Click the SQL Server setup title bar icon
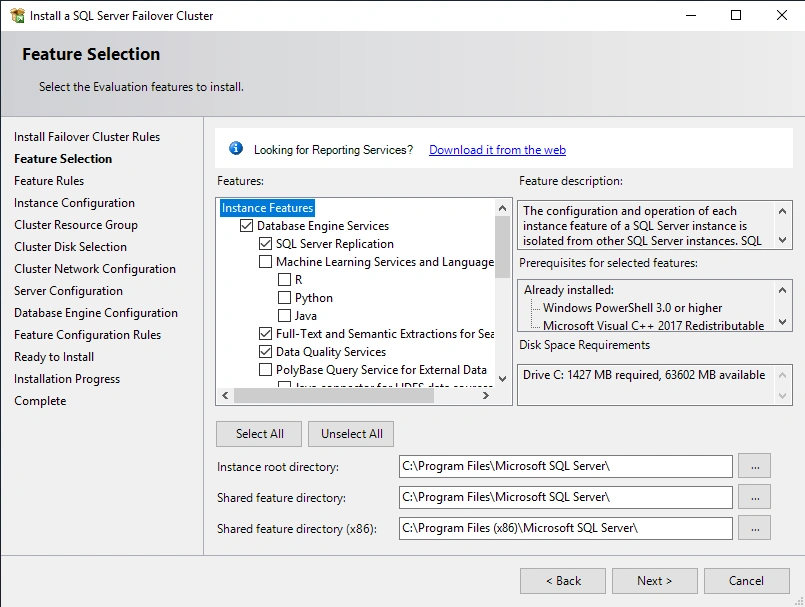This screenshot has width=805, height=607. click(17, 15)
